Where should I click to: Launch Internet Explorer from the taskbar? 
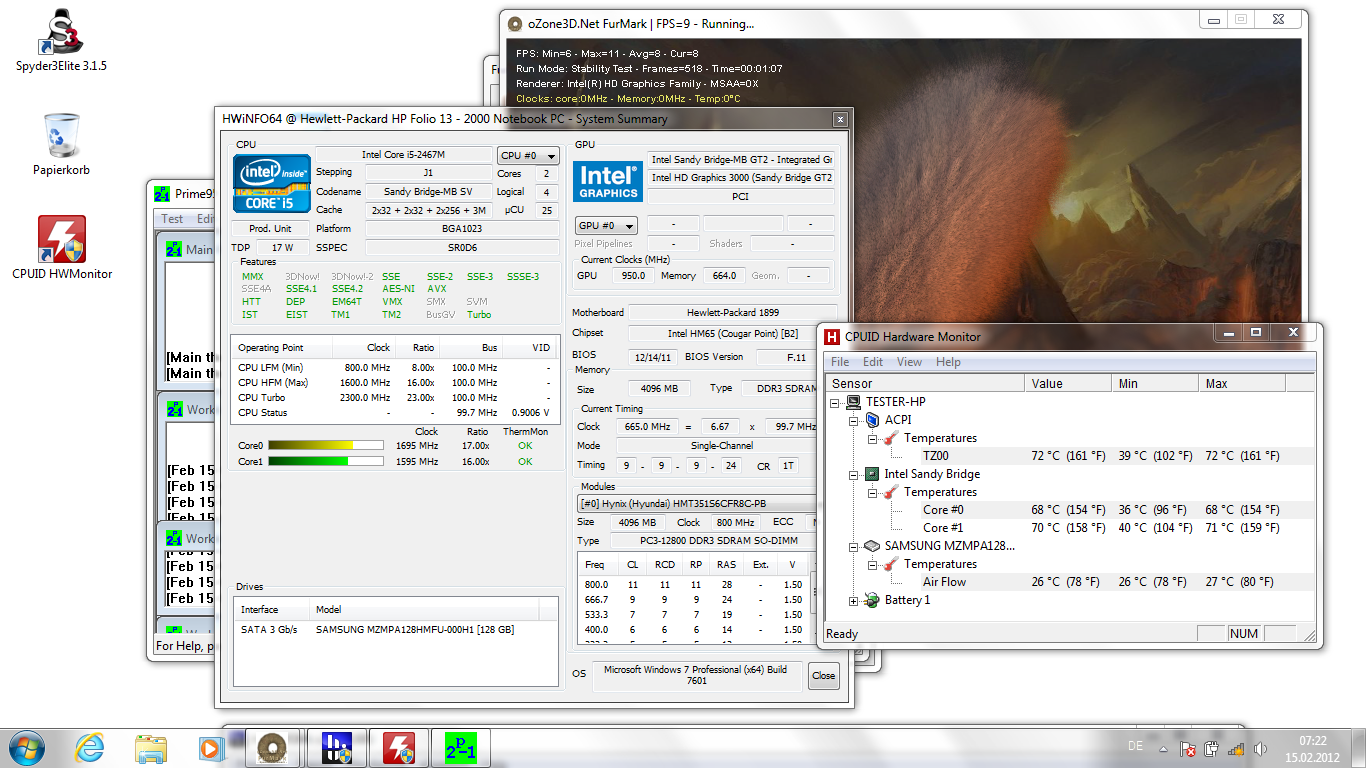(89, 747)
